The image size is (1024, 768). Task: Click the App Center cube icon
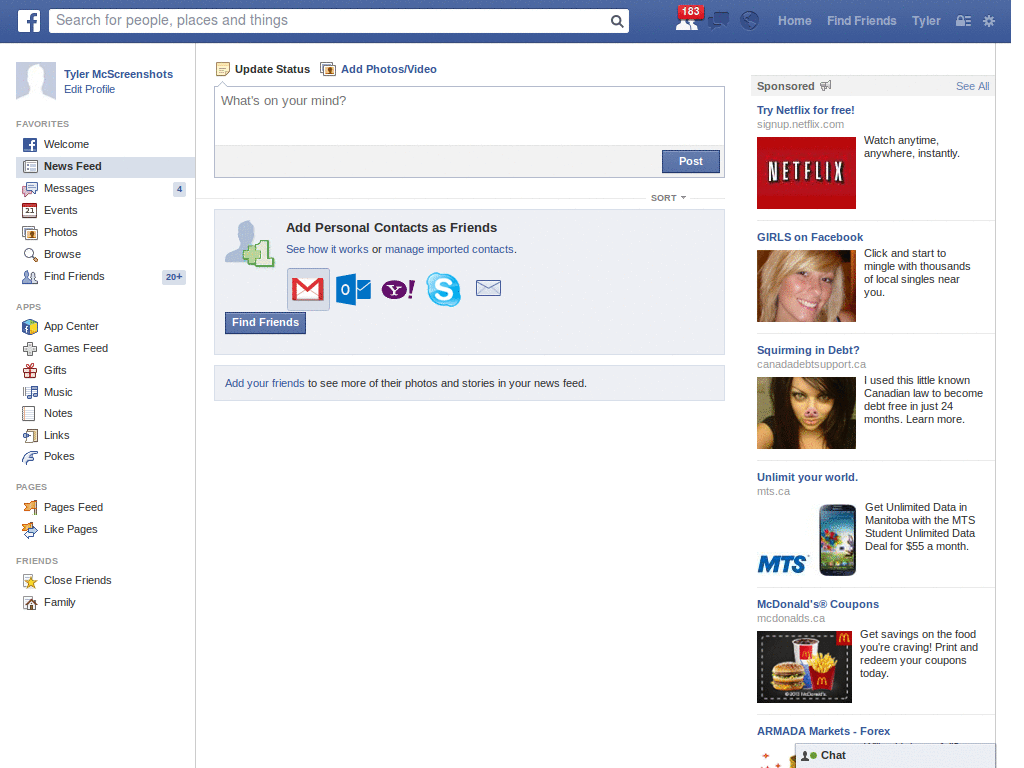click(30, 327)
